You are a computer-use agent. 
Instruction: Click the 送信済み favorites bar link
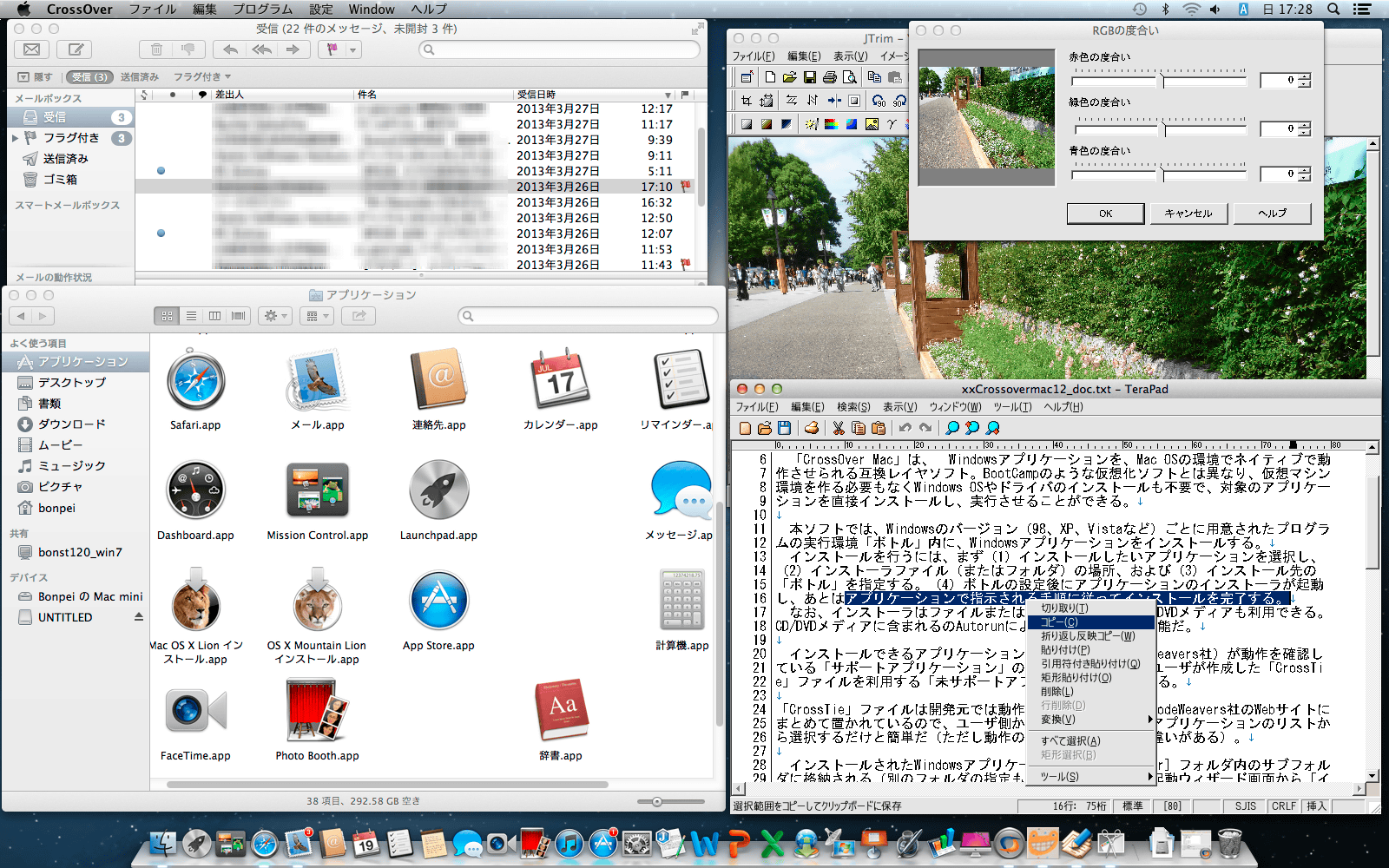point(140,77)
